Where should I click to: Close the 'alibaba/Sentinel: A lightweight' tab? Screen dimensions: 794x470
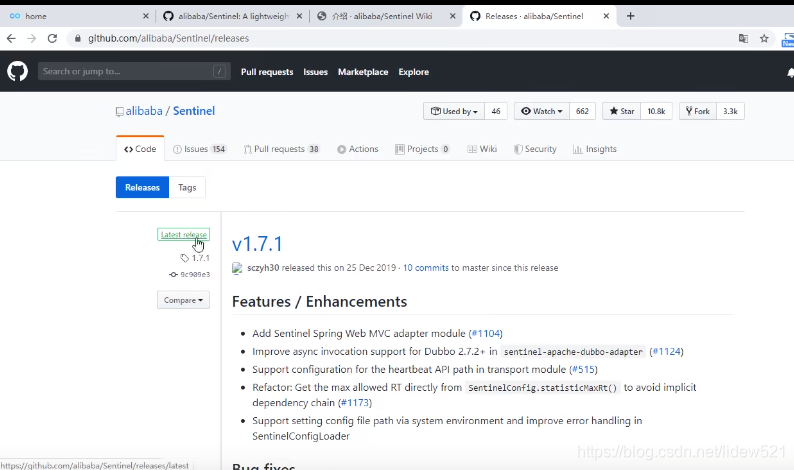point(299,16)
